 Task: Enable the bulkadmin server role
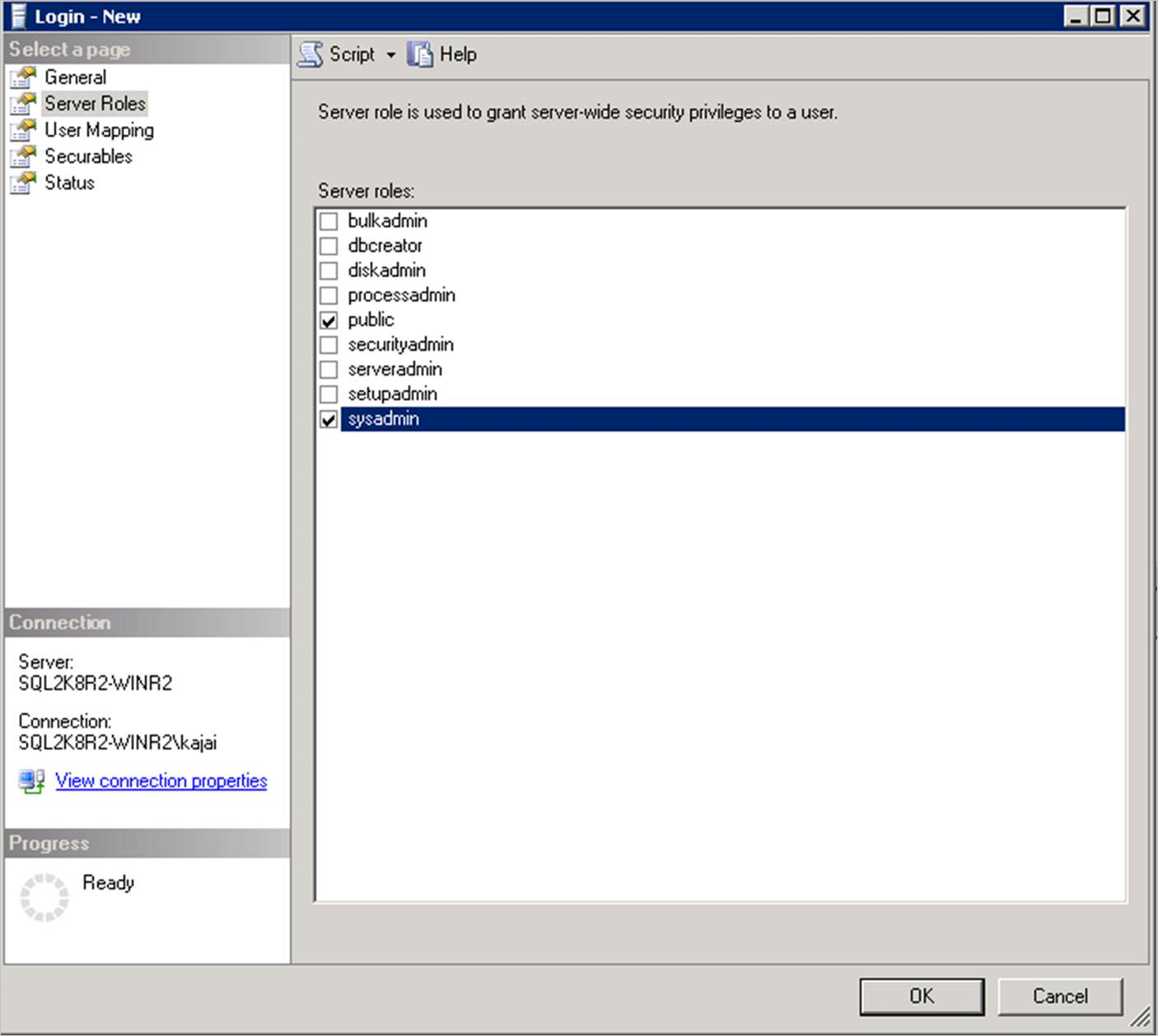pyautogui.click(x=329, y=220)
